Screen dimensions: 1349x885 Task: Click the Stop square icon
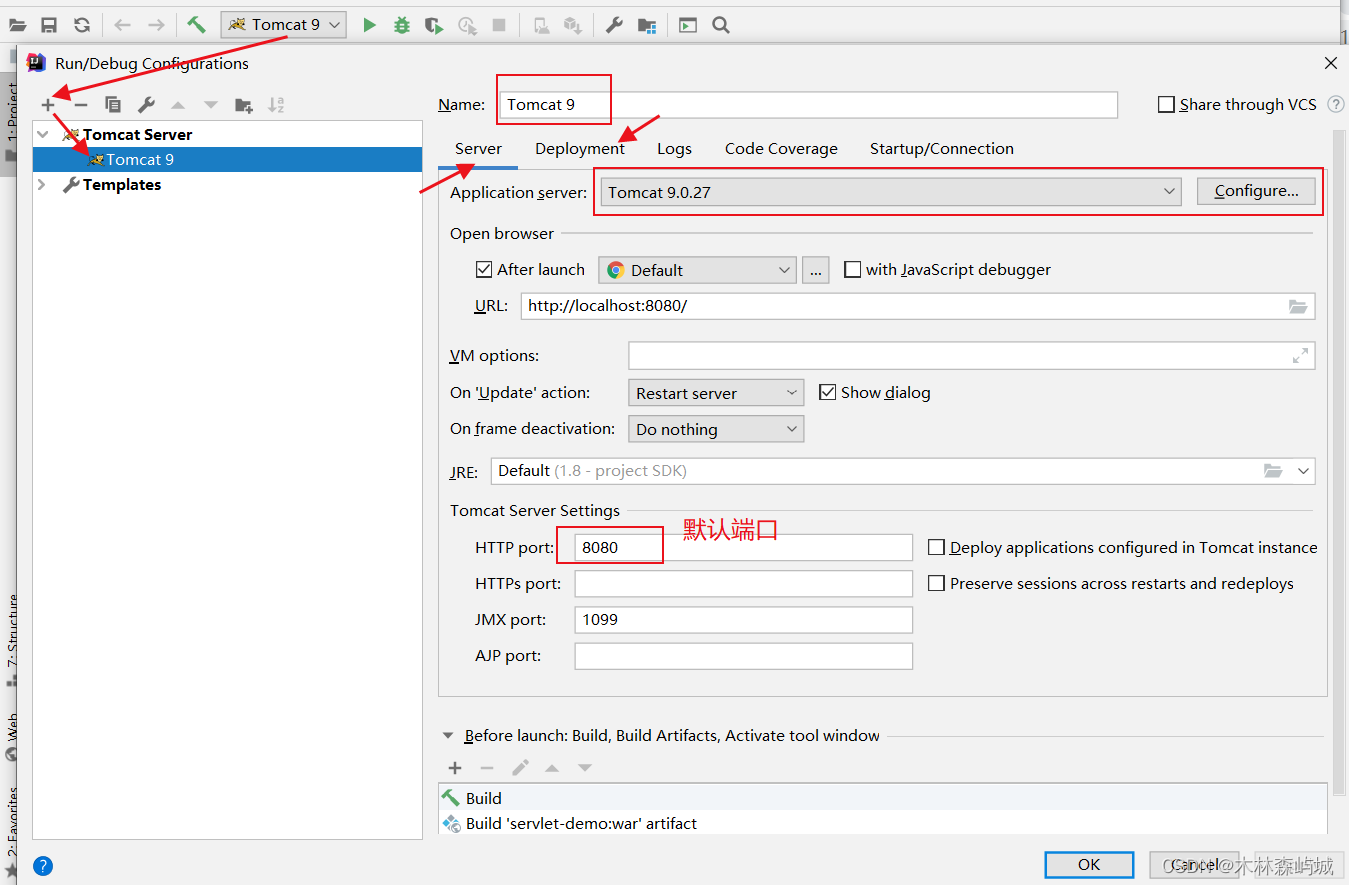[499, 25]
